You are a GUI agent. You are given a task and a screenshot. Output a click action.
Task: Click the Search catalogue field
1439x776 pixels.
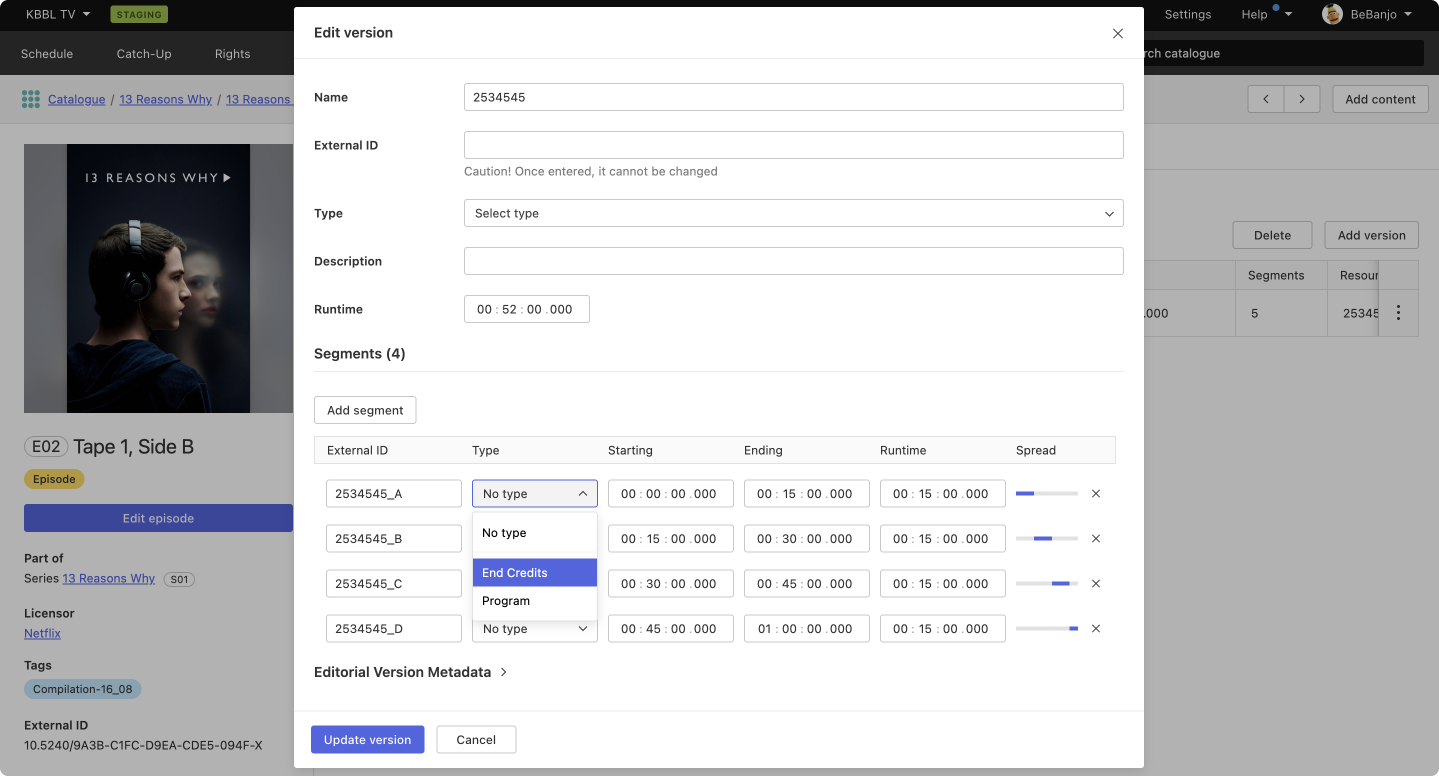pyautogui.click(x=1283, y=53)
